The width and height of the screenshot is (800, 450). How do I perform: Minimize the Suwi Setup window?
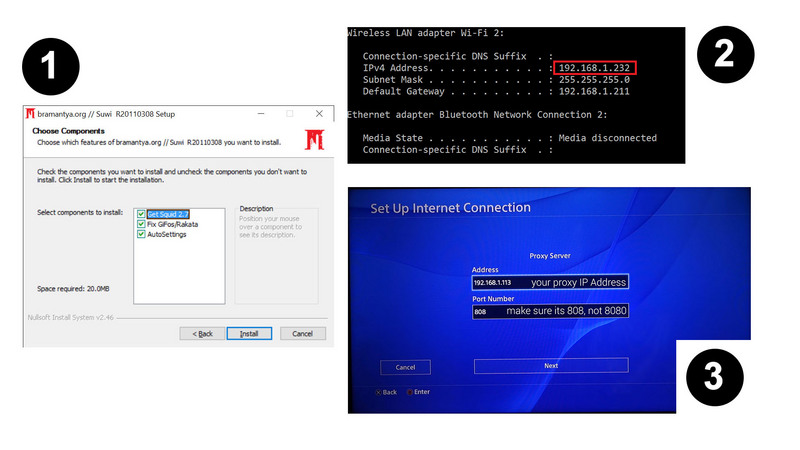261,114
